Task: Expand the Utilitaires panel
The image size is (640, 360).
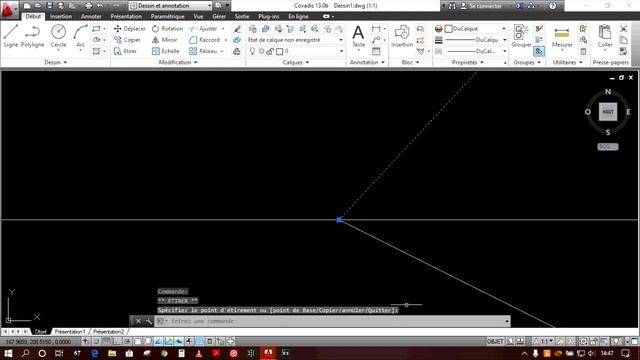Action: click(x=568, y=62)
